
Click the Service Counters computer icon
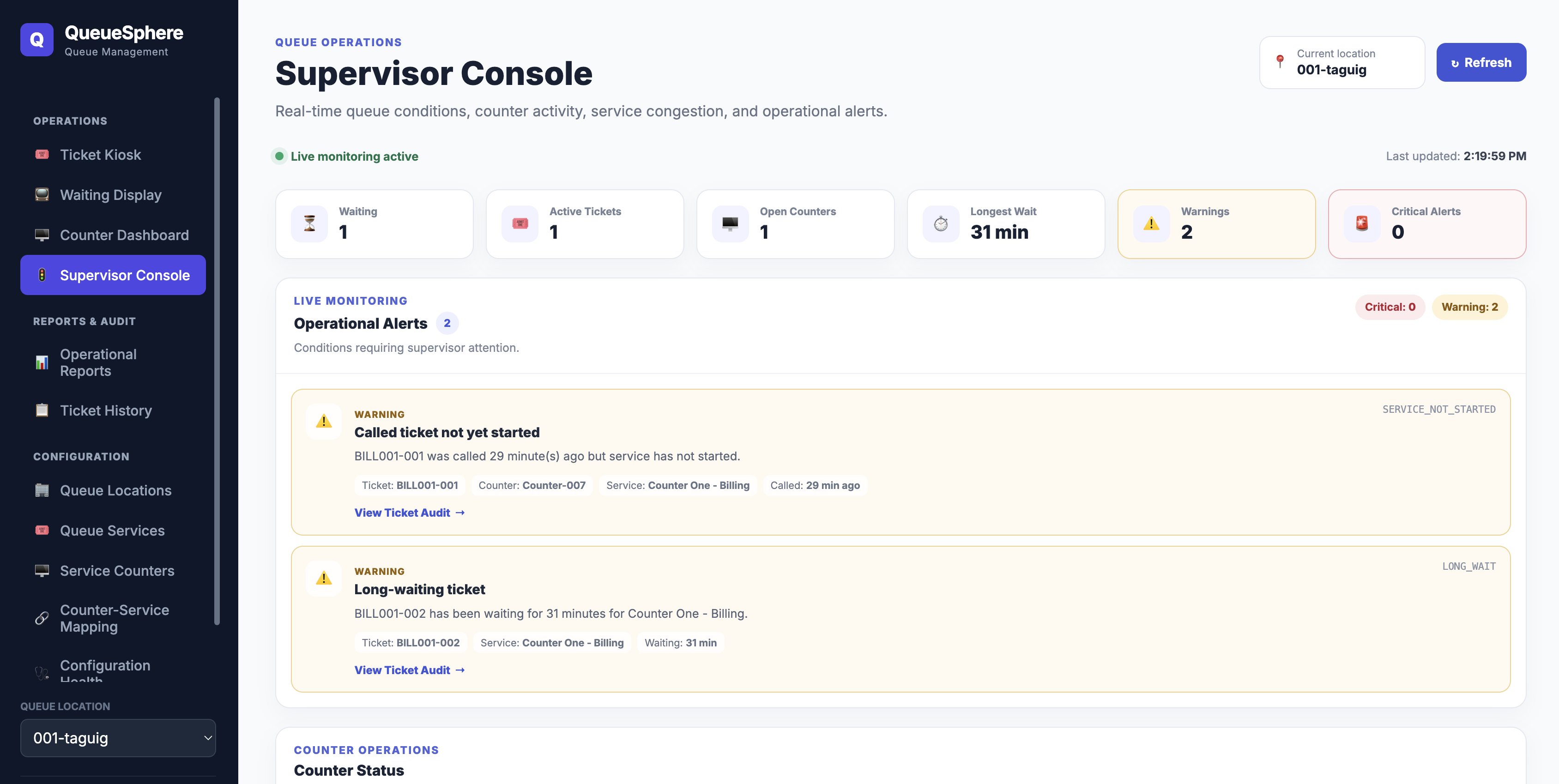42,571
